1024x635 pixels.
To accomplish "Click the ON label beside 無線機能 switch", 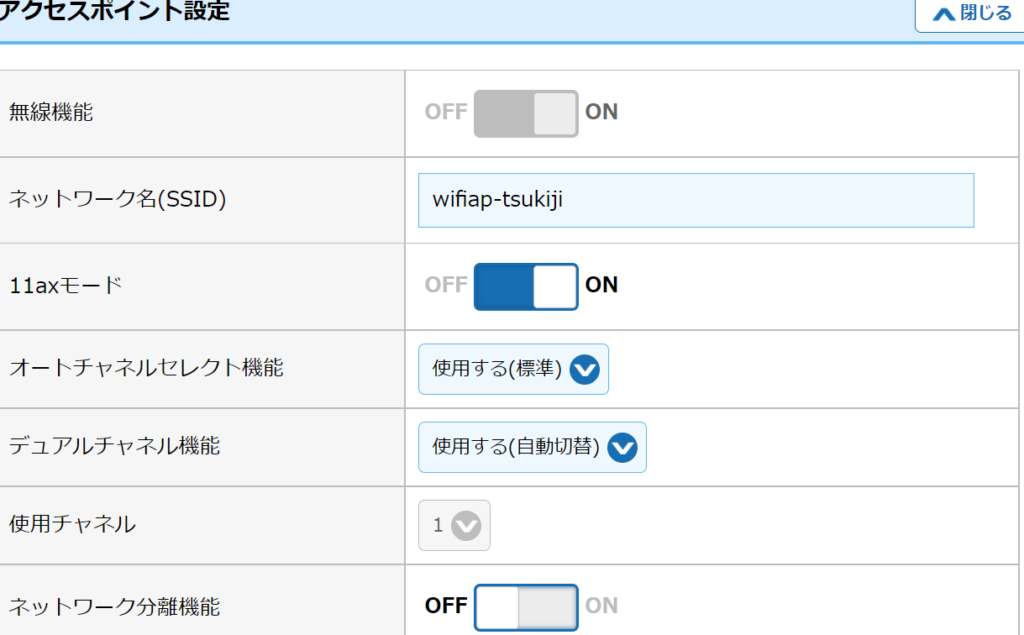I will (x=602, y=112).
